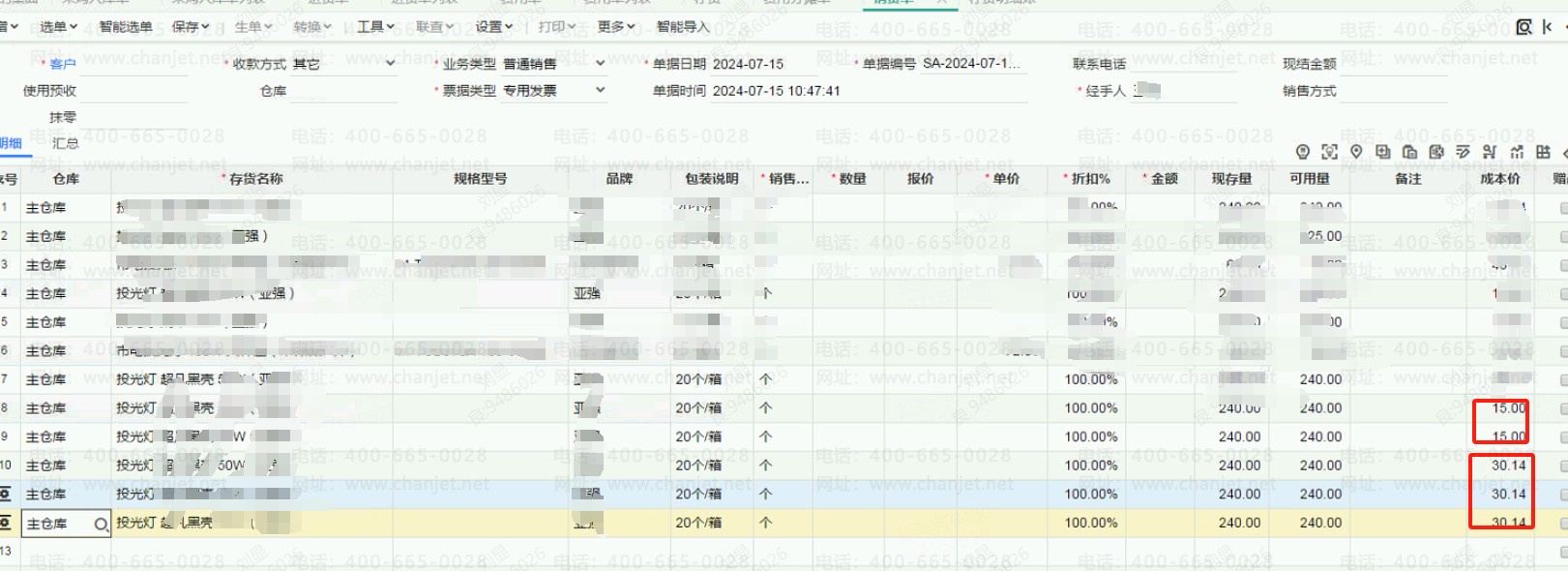
Task: Open the 设置 dropdown menu
Action: point(494,27)
